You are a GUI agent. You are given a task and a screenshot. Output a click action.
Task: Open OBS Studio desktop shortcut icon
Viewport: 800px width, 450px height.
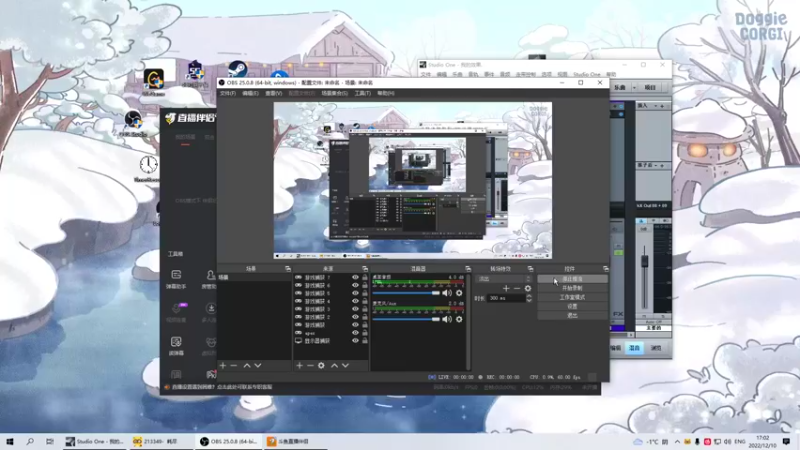(x=133, y=122)
